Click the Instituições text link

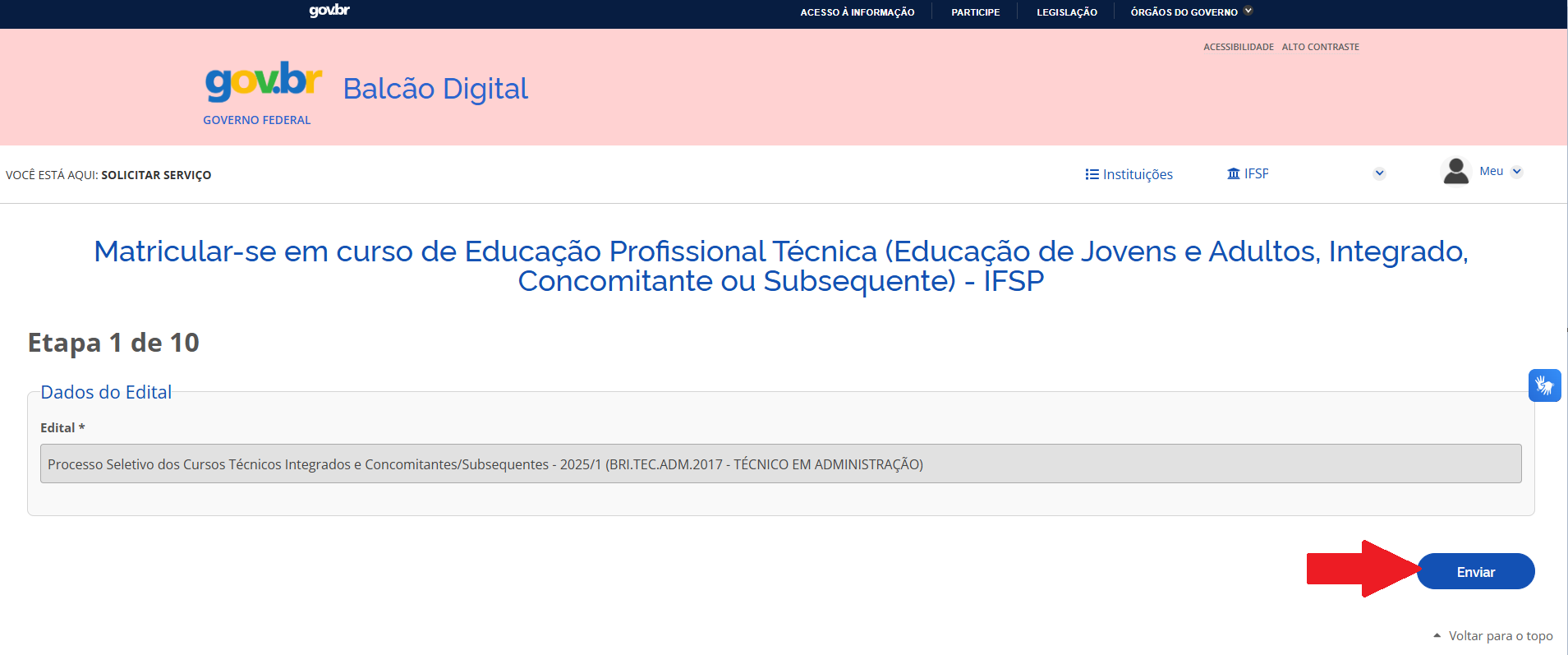pos(1137,174)
